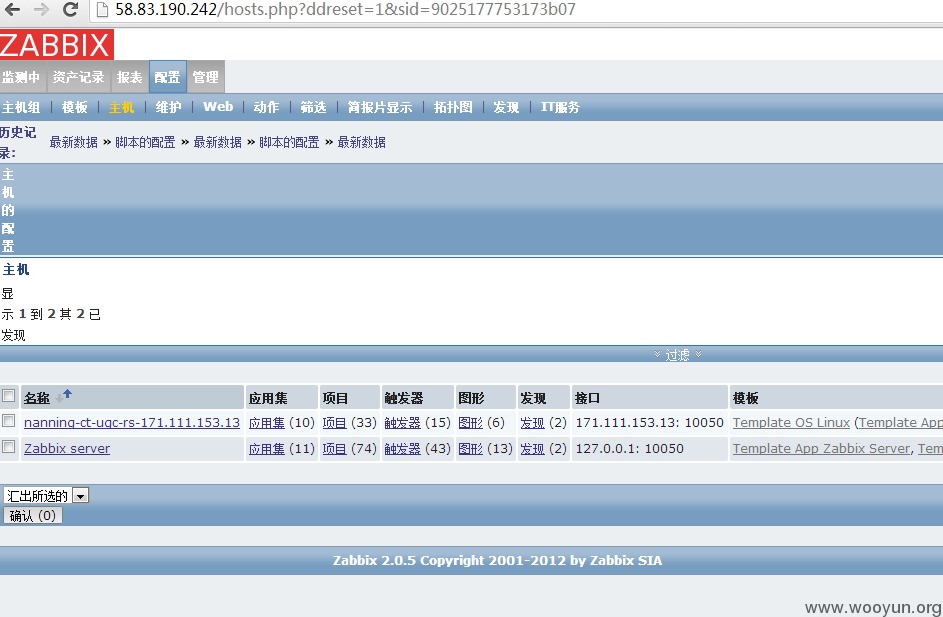Open Template App Zabbix Server link

click(822, 449)
